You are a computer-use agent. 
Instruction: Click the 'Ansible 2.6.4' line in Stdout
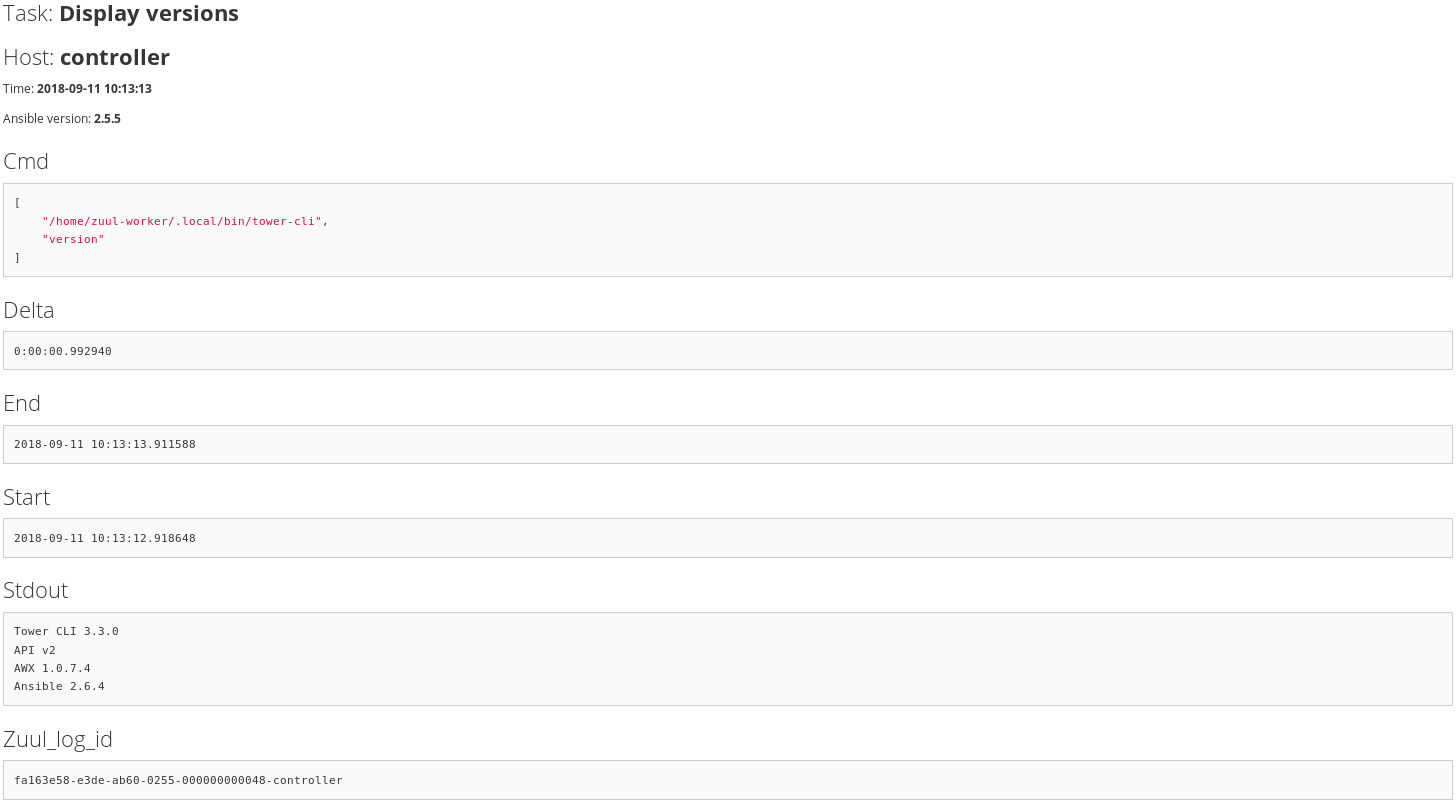(x=59, y=687)
